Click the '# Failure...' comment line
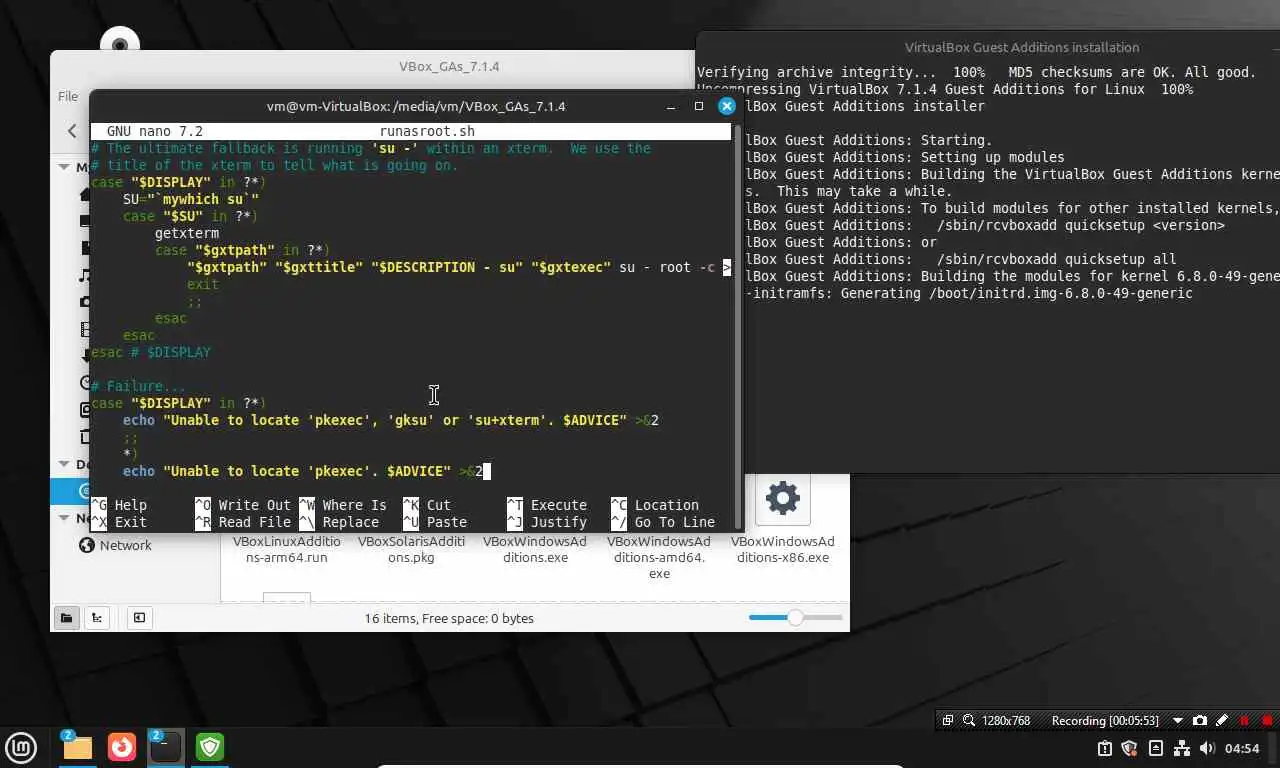Viewport: 1280px width, 768px height. [139, 386]
